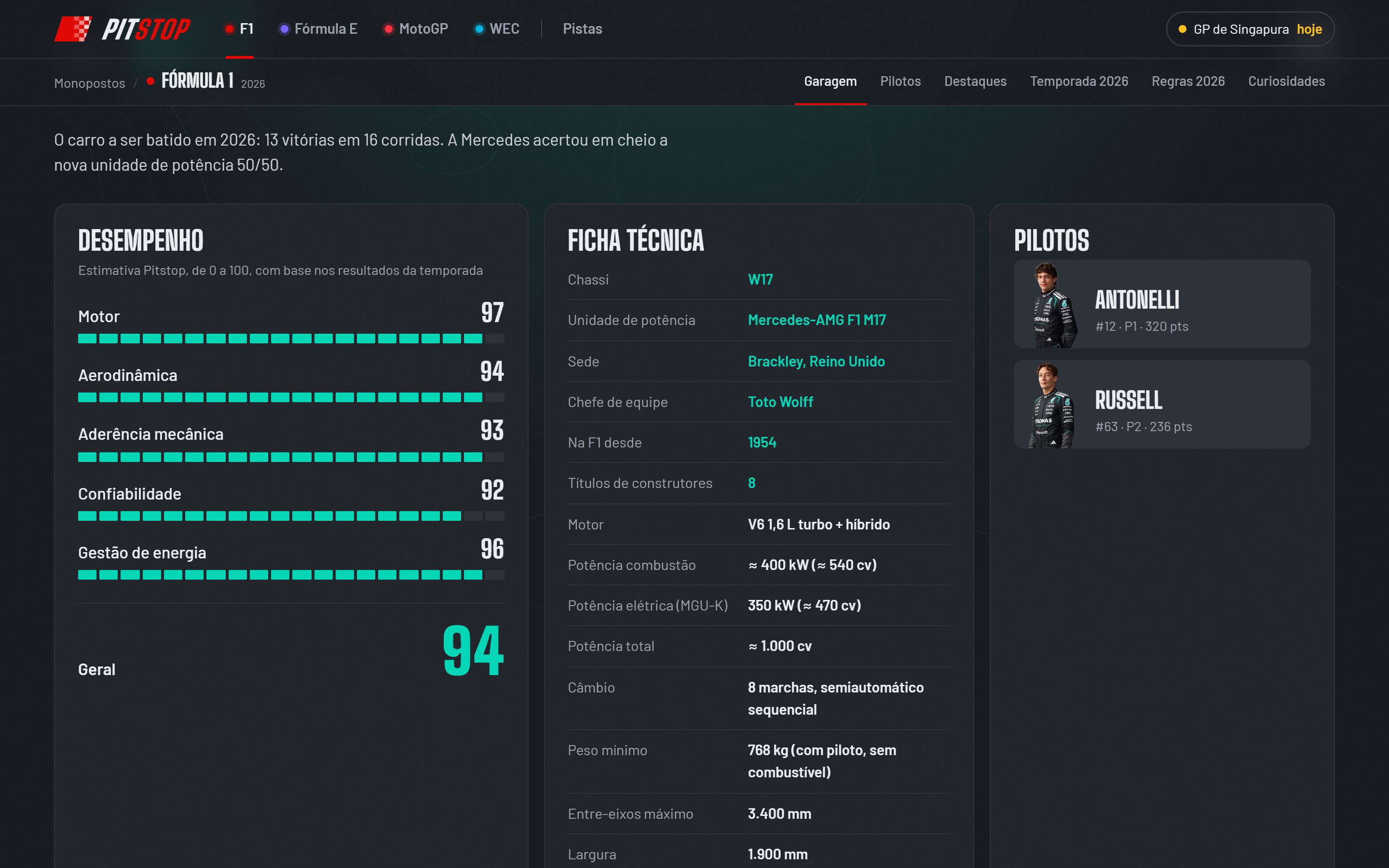Click the Confiabilidade rating bar
Image resolution: width=1389 pixels, height=868 pixels.
(291, 516)
